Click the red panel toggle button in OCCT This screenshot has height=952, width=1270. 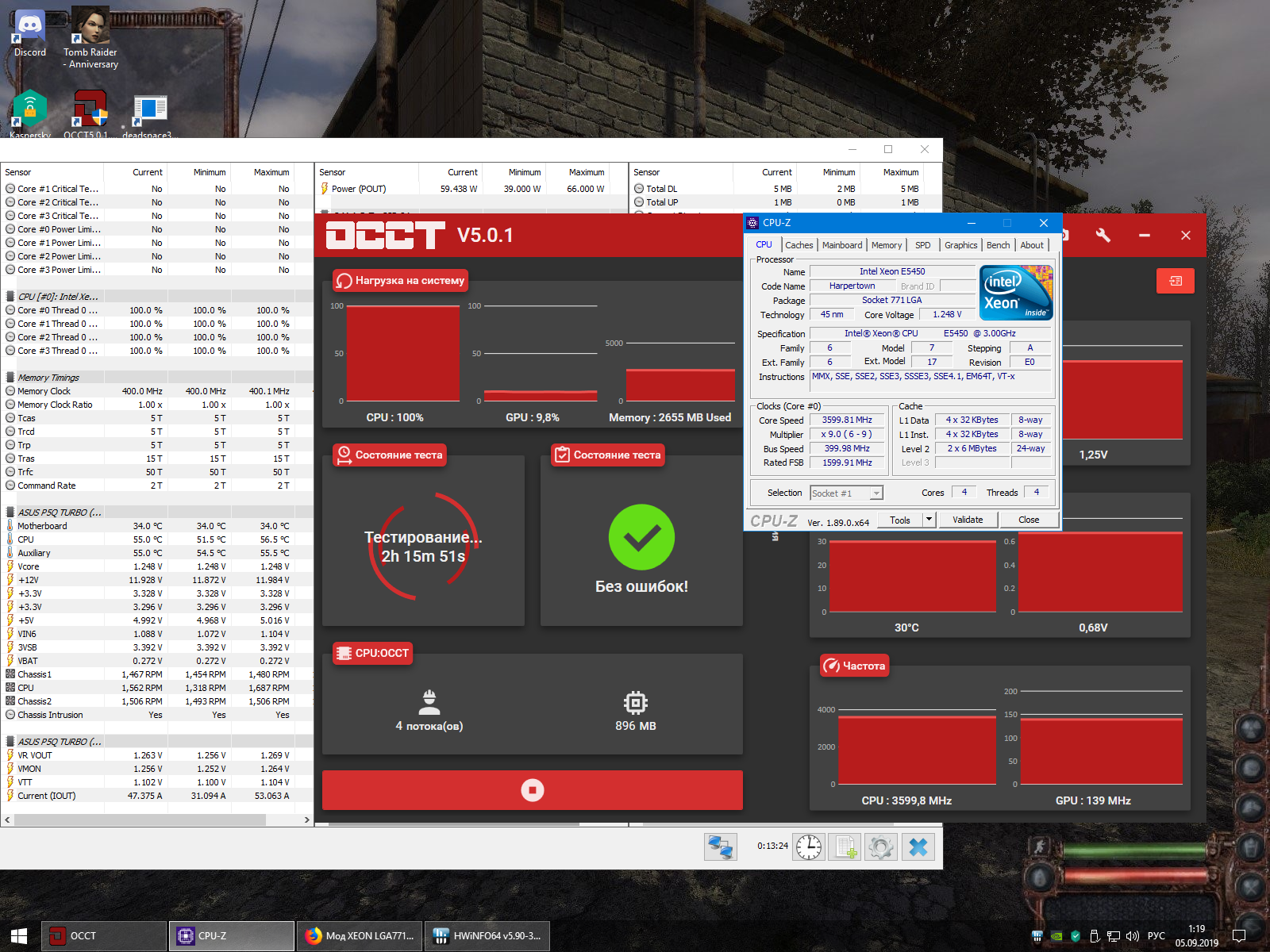click(1176, 281)
